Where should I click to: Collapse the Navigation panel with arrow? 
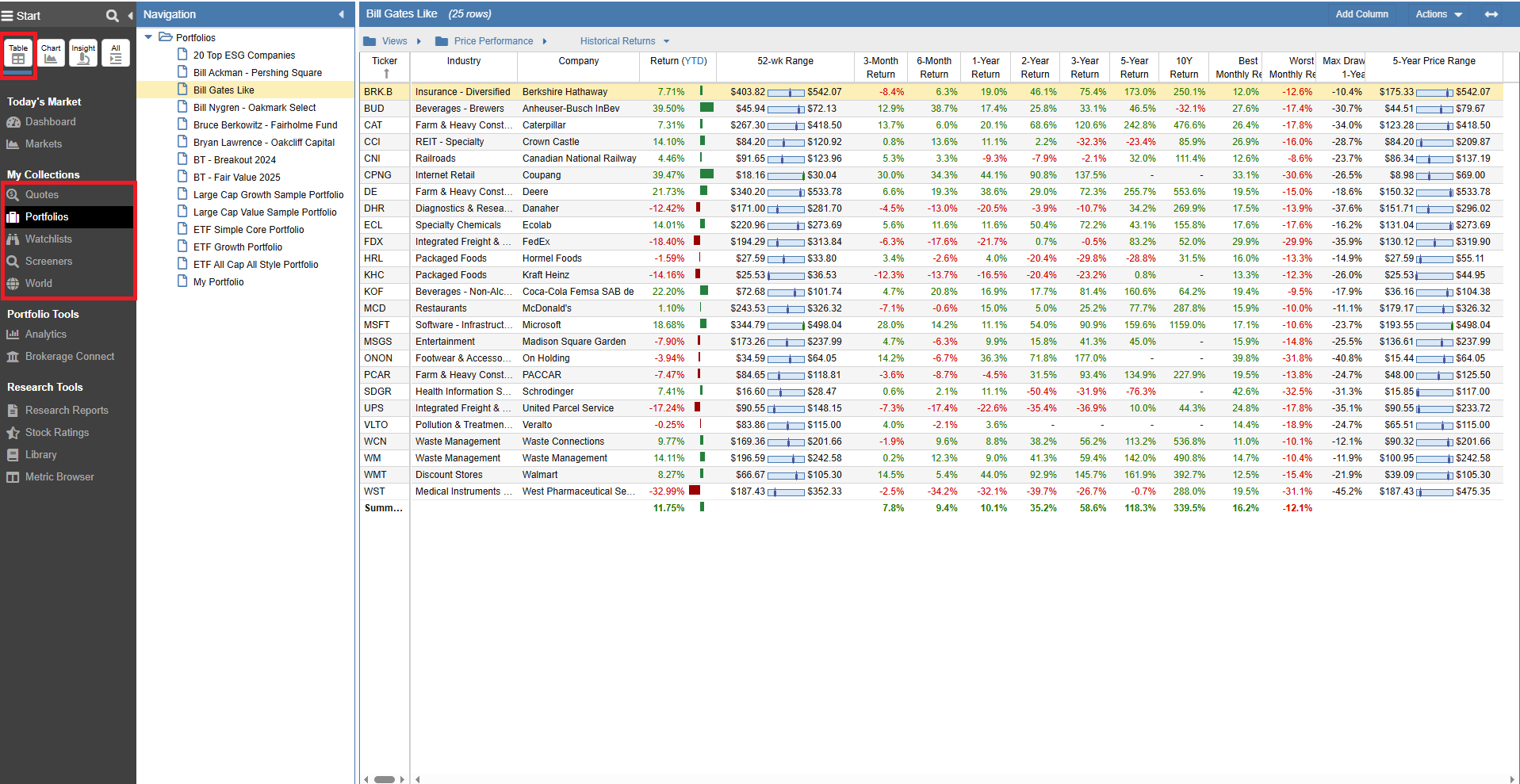[x=342, y=14]
